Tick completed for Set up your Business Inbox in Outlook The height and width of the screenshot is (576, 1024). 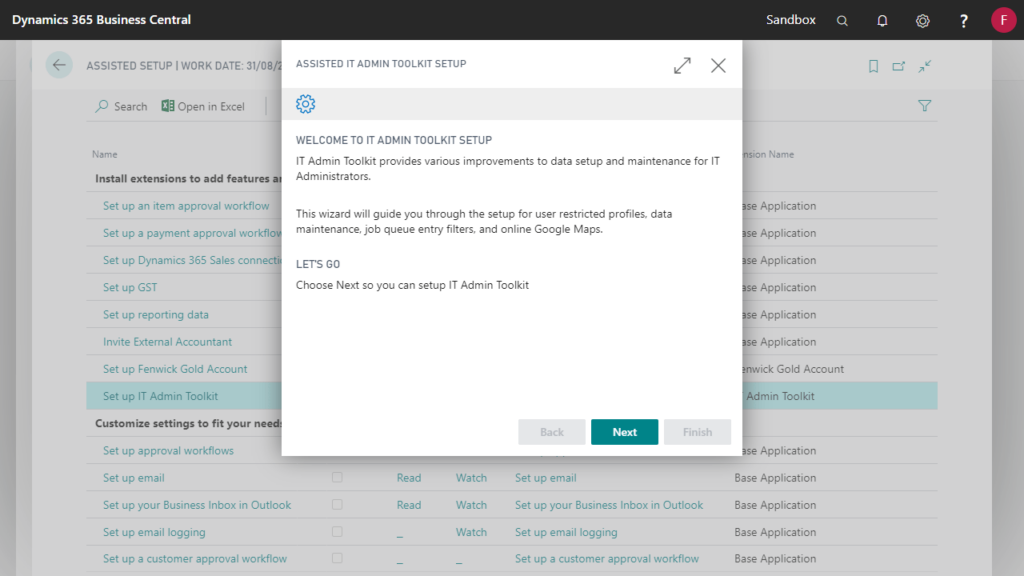pos(337,505)
